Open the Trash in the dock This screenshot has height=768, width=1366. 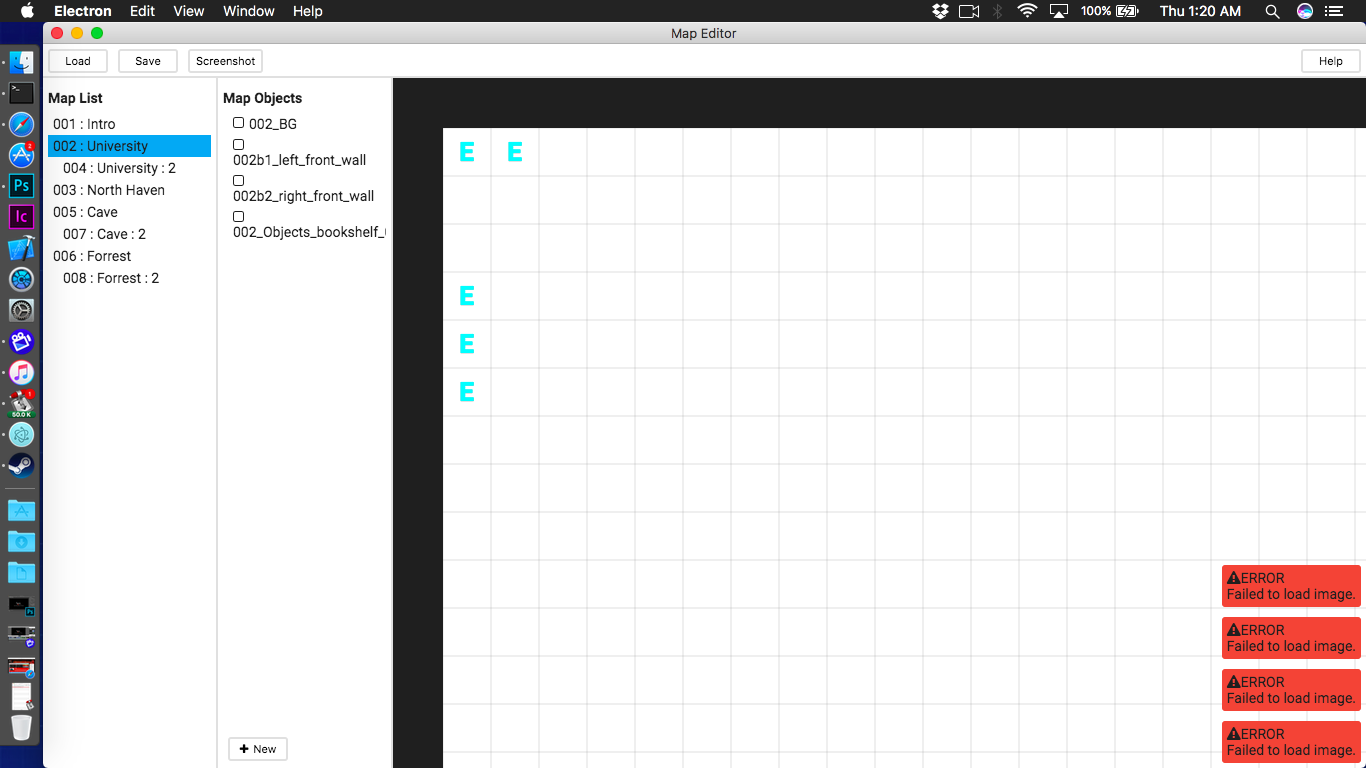pyautogui.click(x=21, y=727)
